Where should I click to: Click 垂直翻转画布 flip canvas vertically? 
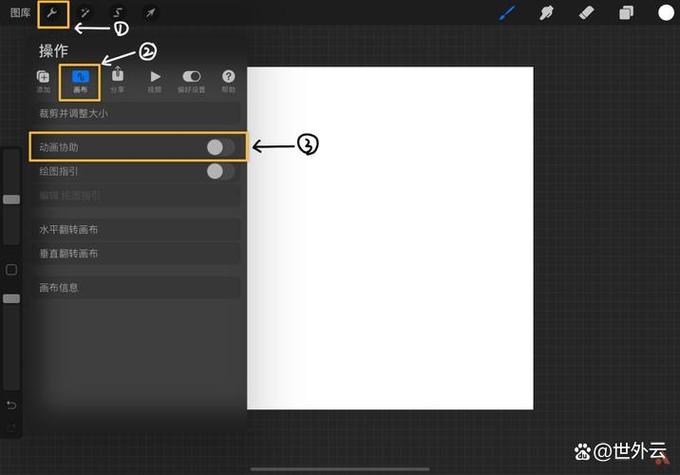coord(137,253)
